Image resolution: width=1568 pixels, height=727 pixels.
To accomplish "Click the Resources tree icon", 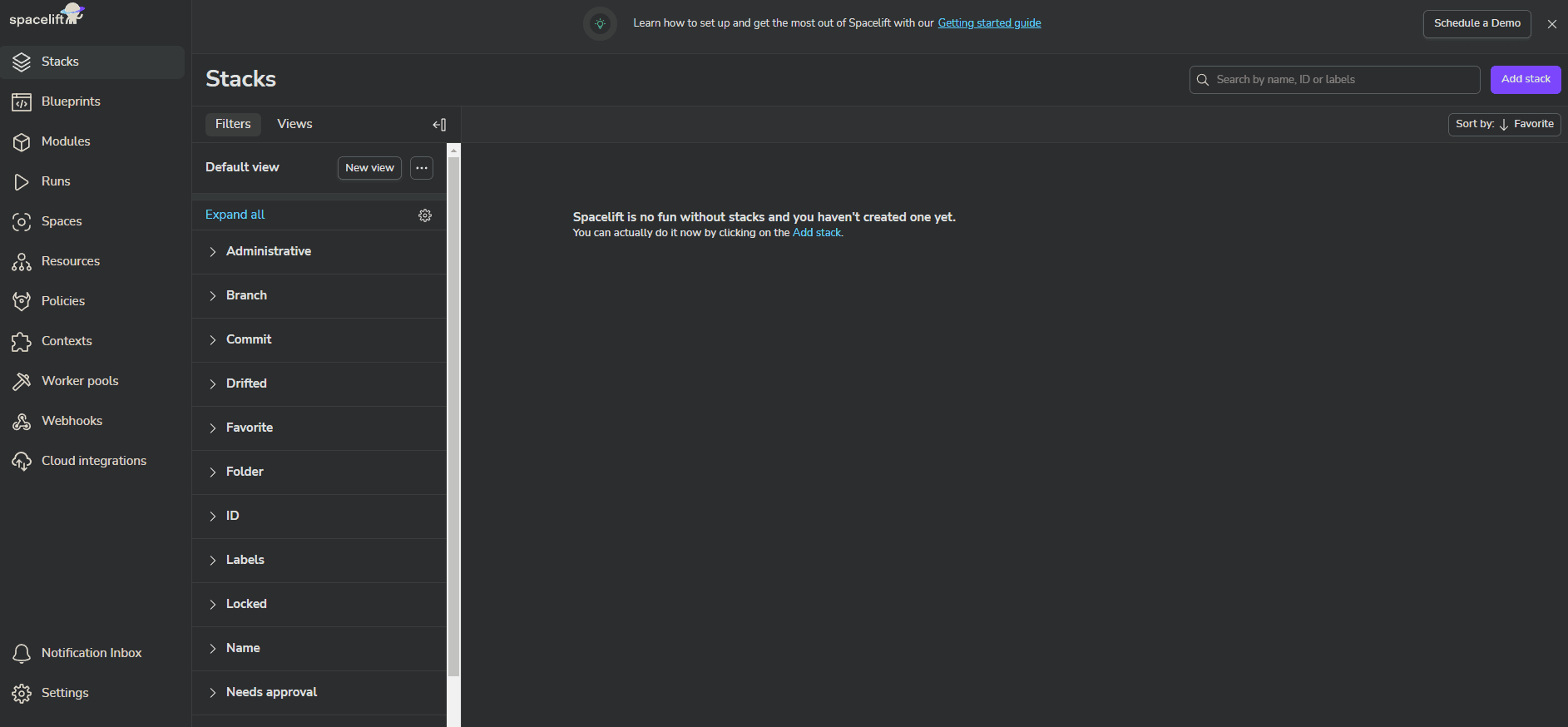I will point(22,261).
